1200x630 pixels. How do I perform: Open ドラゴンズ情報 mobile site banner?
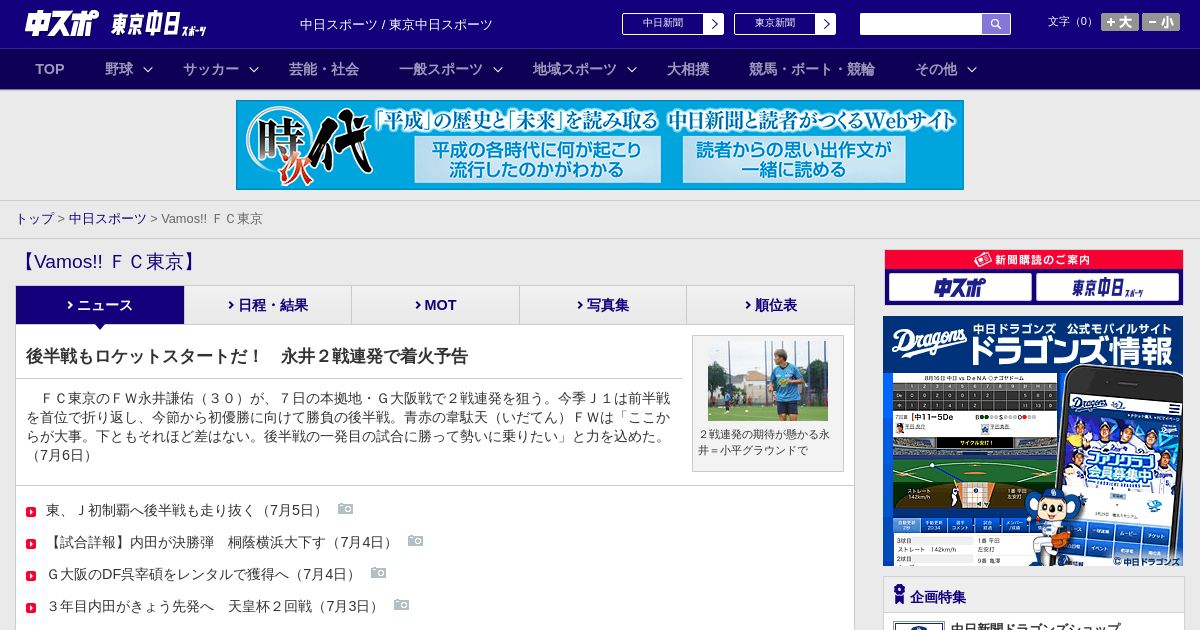click(x=1033, y=441)
